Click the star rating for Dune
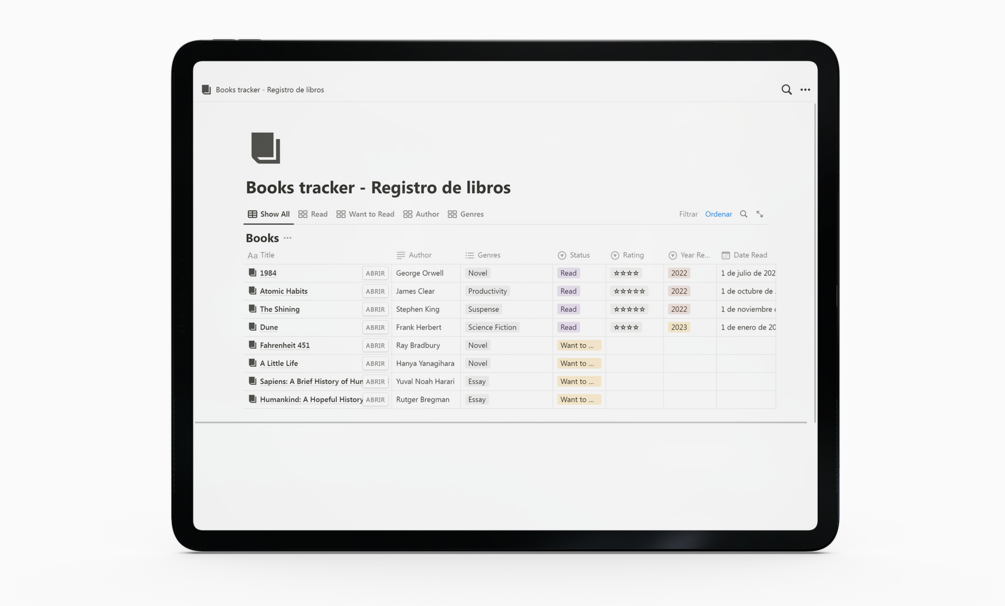This screenshot has width=1005, height=606. point(626,327)
